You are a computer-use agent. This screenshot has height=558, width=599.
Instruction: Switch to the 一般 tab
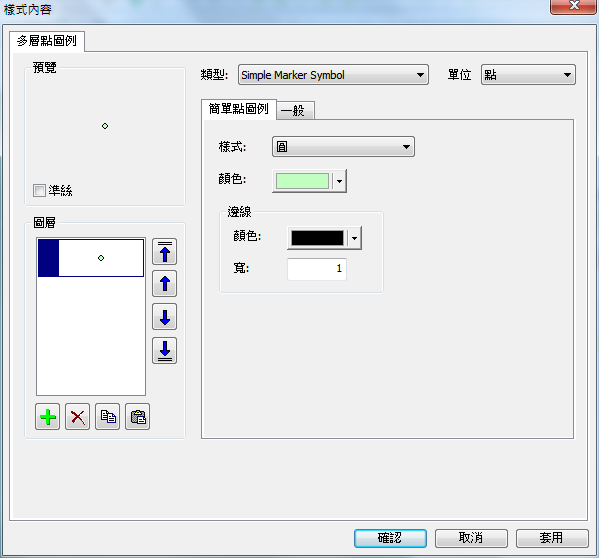click(x=295, y=111)
